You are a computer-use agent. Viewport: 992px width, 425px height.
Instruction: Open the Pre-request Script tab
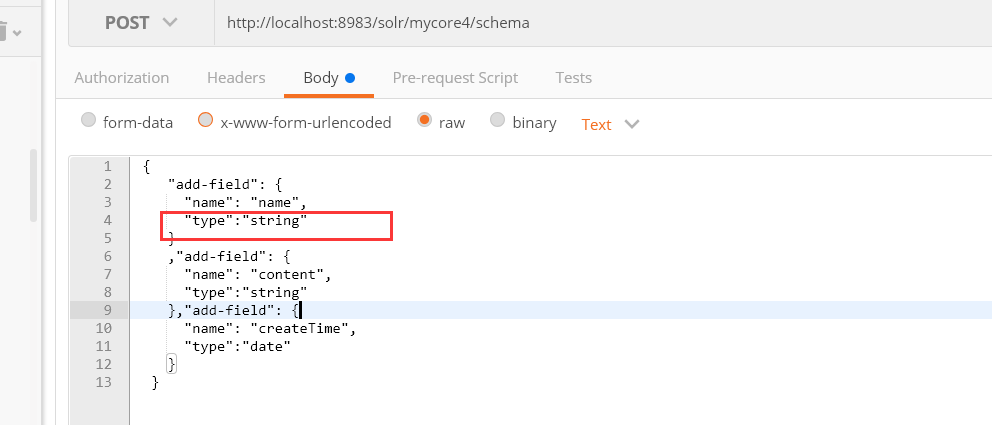coord(455,78)
